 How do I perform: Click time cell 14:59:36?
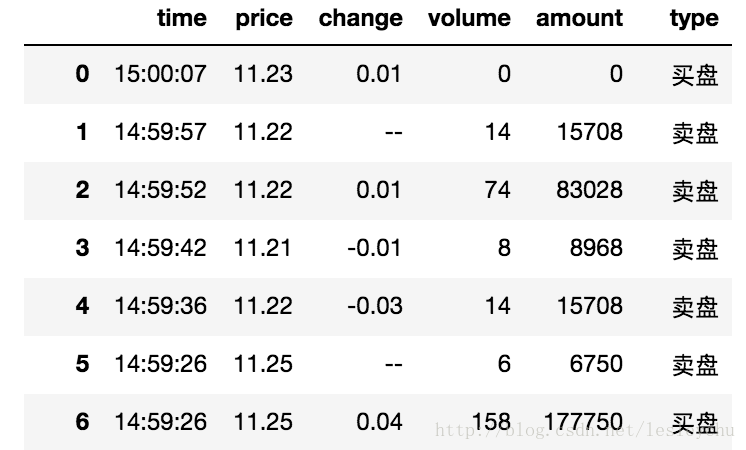(x=160, y=306)
